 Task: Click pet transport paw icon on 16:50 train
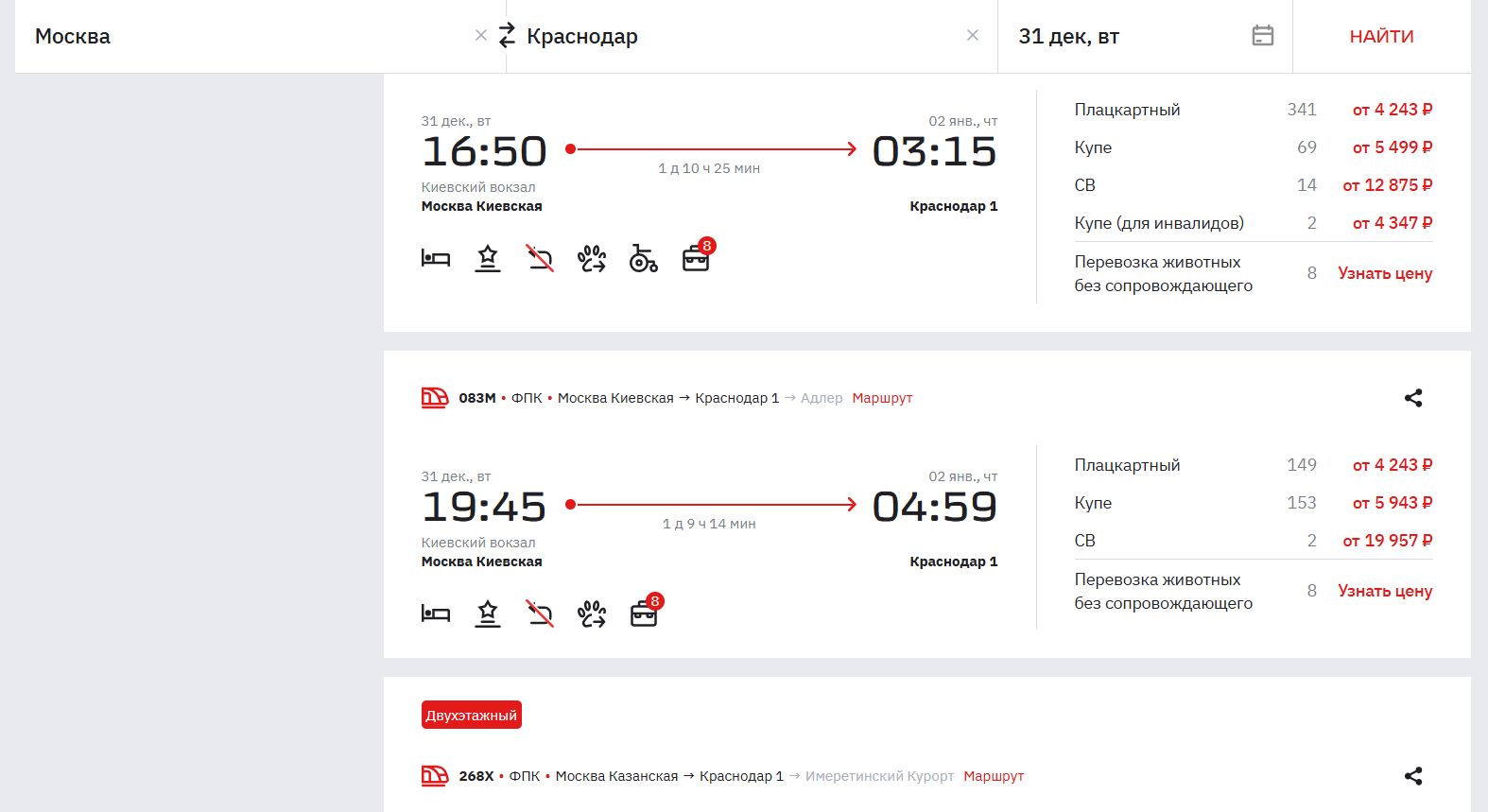pos(592,258)
